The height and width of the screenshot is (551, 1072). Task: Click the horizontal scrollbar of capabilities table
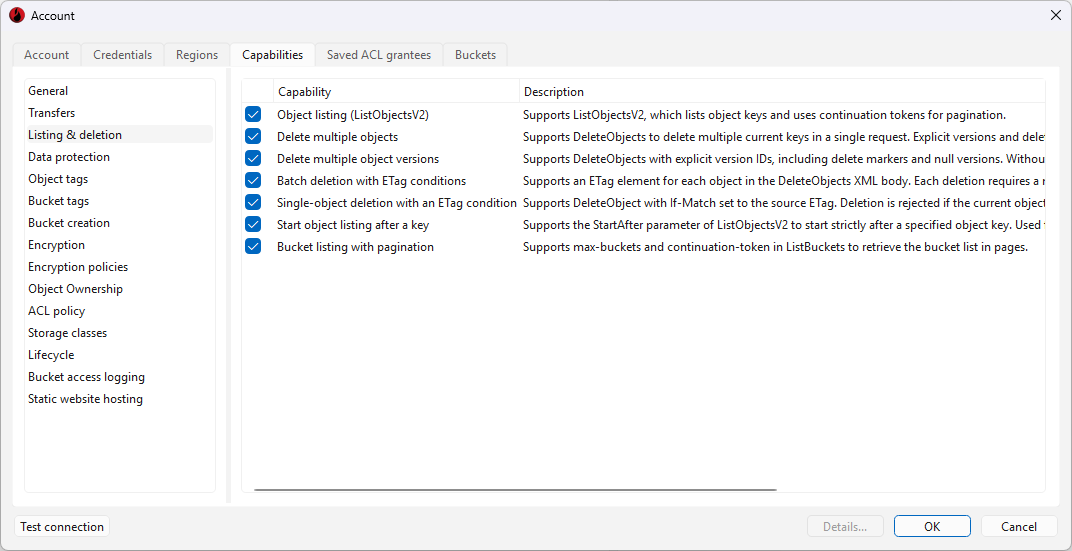pyautogui.click(x=515, y=489)
